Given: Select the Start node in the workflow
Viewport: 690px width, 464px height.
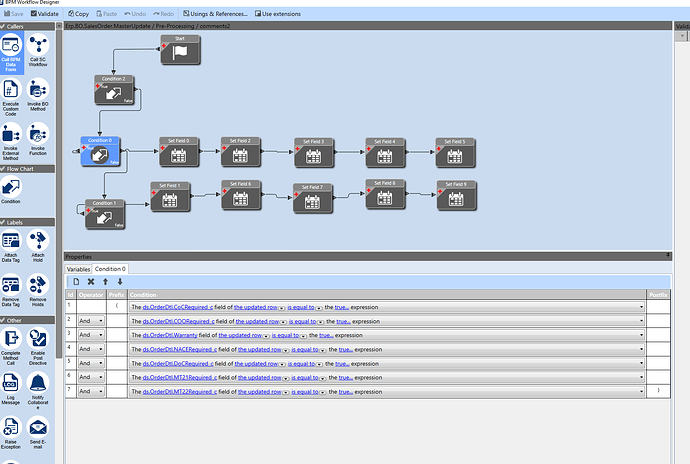Looking at the screenshot, I should click(x=180, y=50).
